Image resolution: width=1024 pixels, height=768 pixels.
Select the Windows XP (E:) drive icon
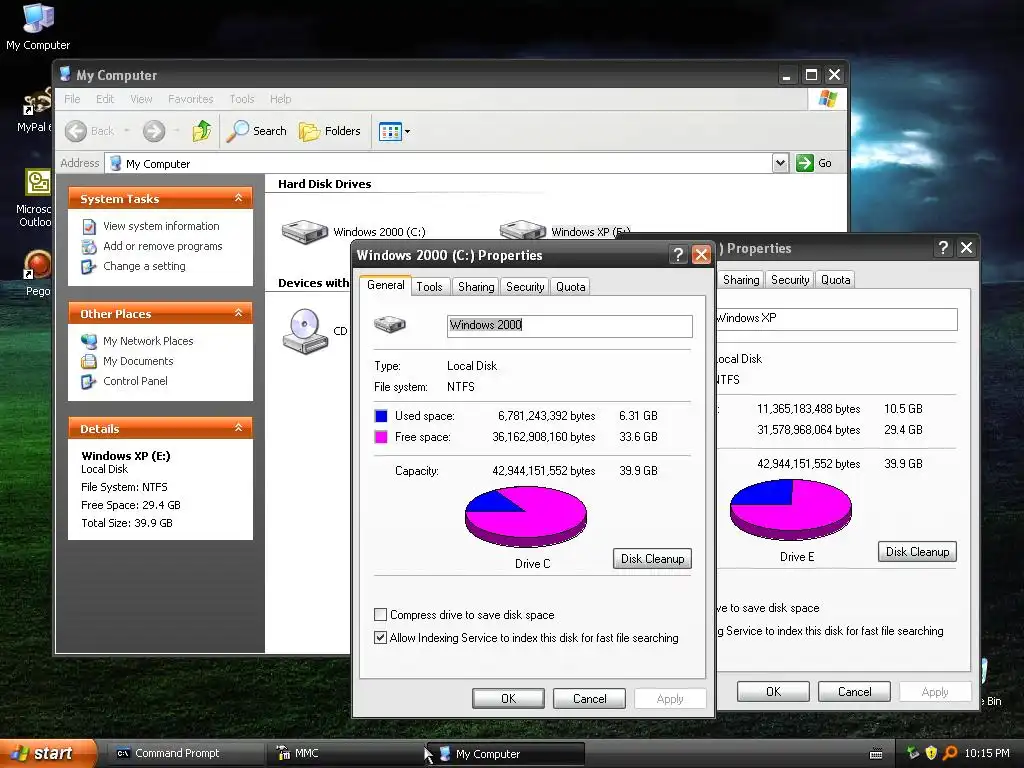point(522,229)
